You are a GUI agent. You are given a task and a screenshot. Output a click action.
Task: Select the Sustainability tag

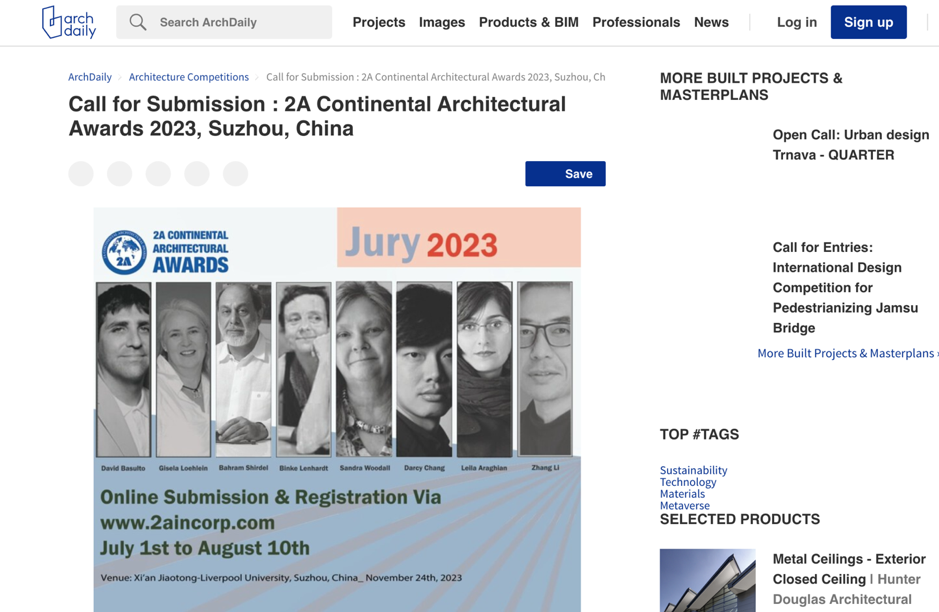[x=693, y=470]
